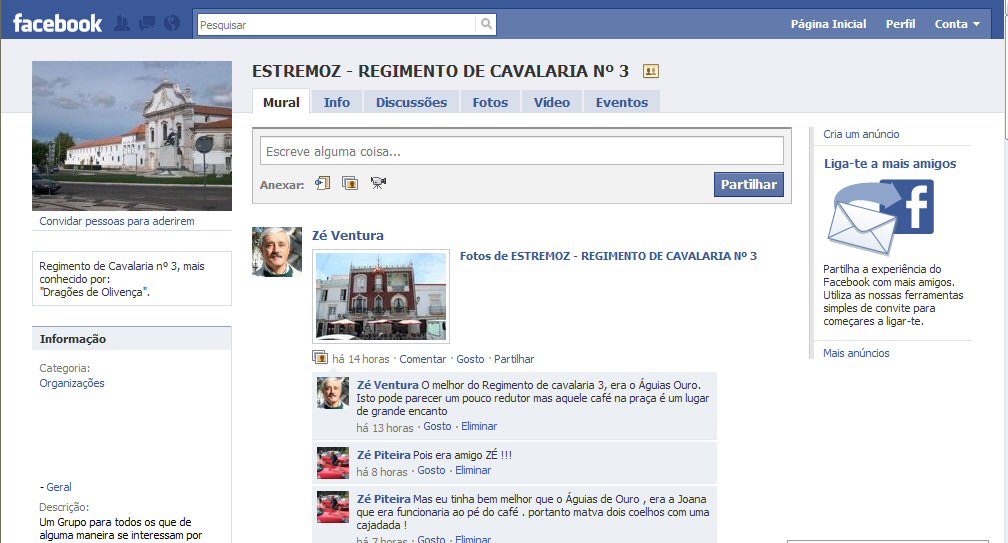The width and height of the screenshot is (1008, 543).
Task: Click the regiment building group photo
Action: (x=132, y=136)
